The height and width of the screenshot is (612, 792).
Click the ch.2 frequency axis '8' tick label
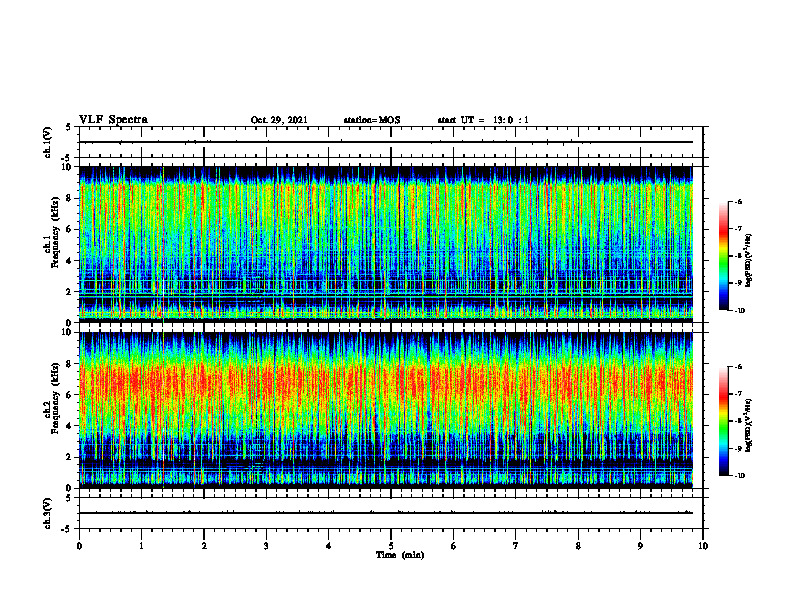click(70, 364)
